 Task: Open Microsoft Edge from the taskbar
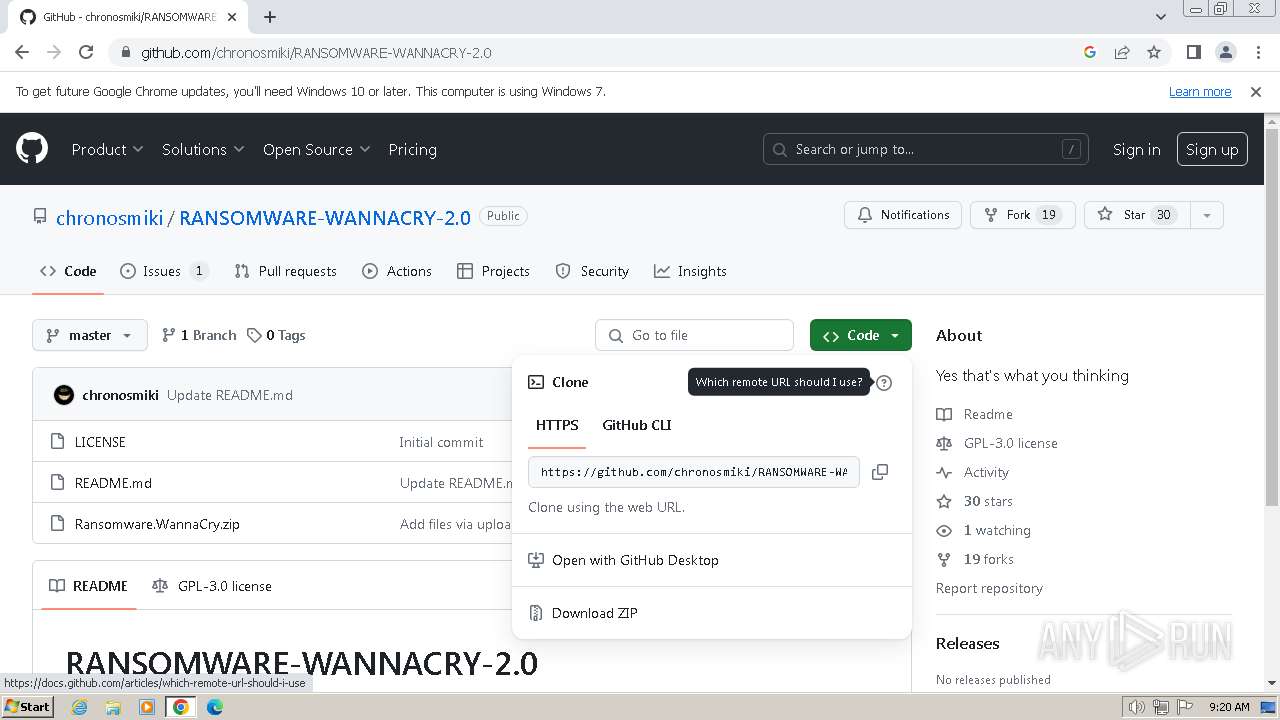point(215,707)
